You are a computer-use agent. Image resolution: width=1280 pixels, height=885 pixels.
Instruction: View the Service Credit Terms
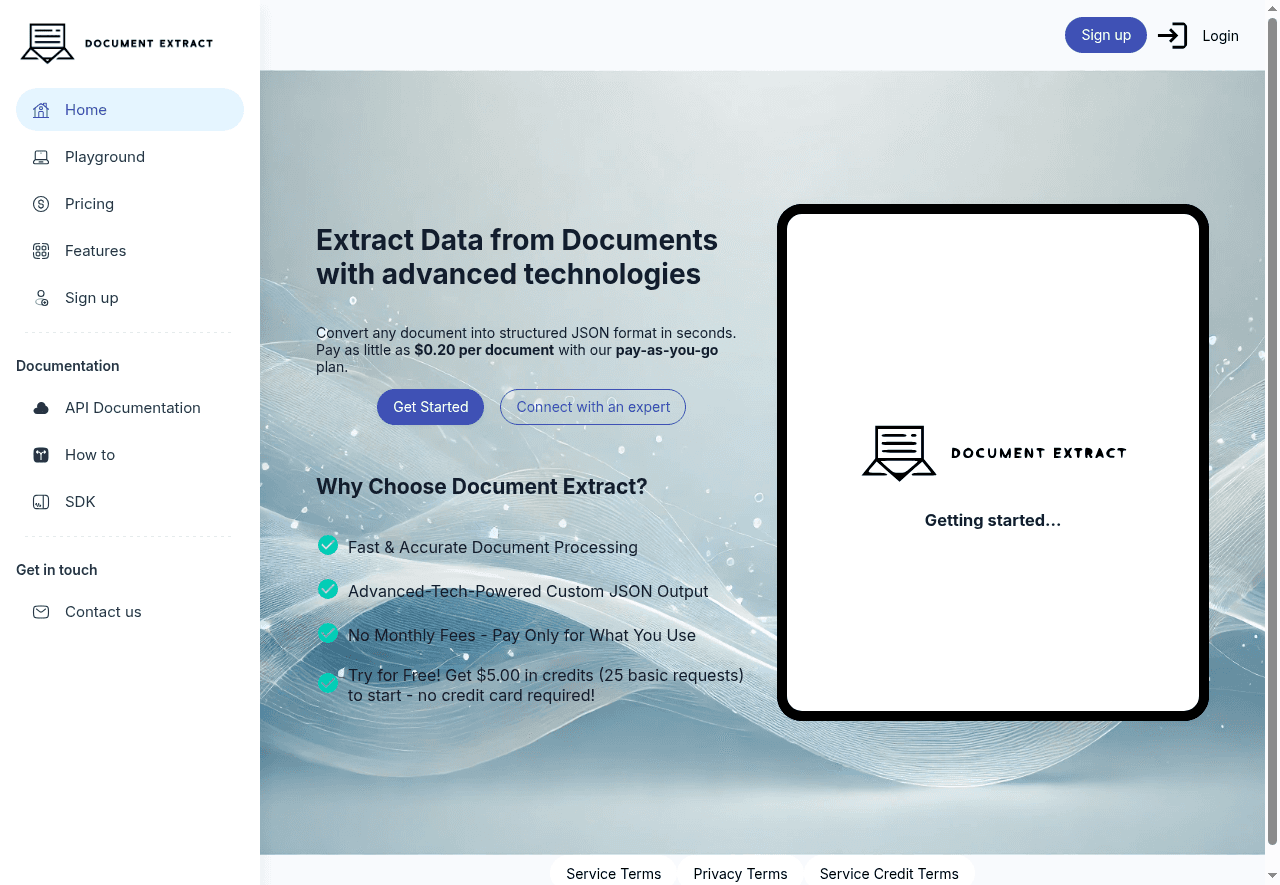pos(889,873)
